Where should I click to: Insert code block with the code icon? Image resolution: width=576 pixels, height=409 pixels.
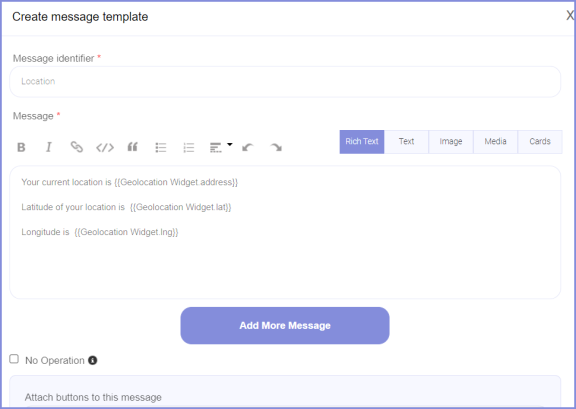105,148
